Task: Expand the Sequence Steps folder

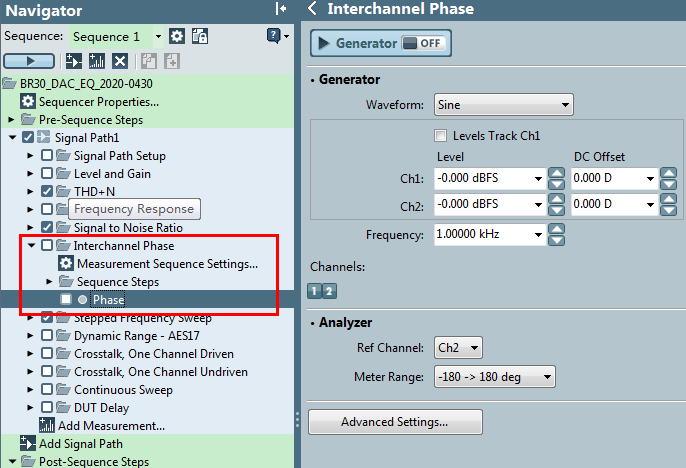Action: click(x=49, y=281)
